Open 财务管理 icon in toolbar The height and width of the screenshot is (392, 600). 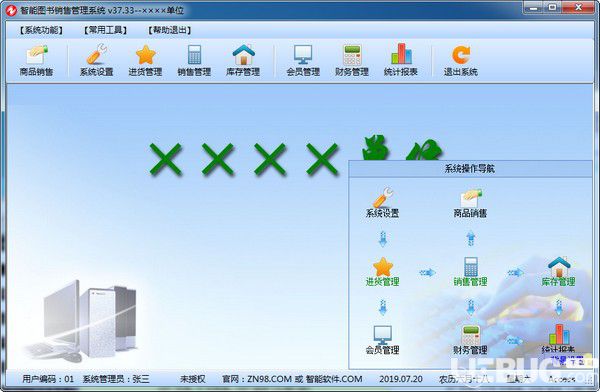(352, 60)
